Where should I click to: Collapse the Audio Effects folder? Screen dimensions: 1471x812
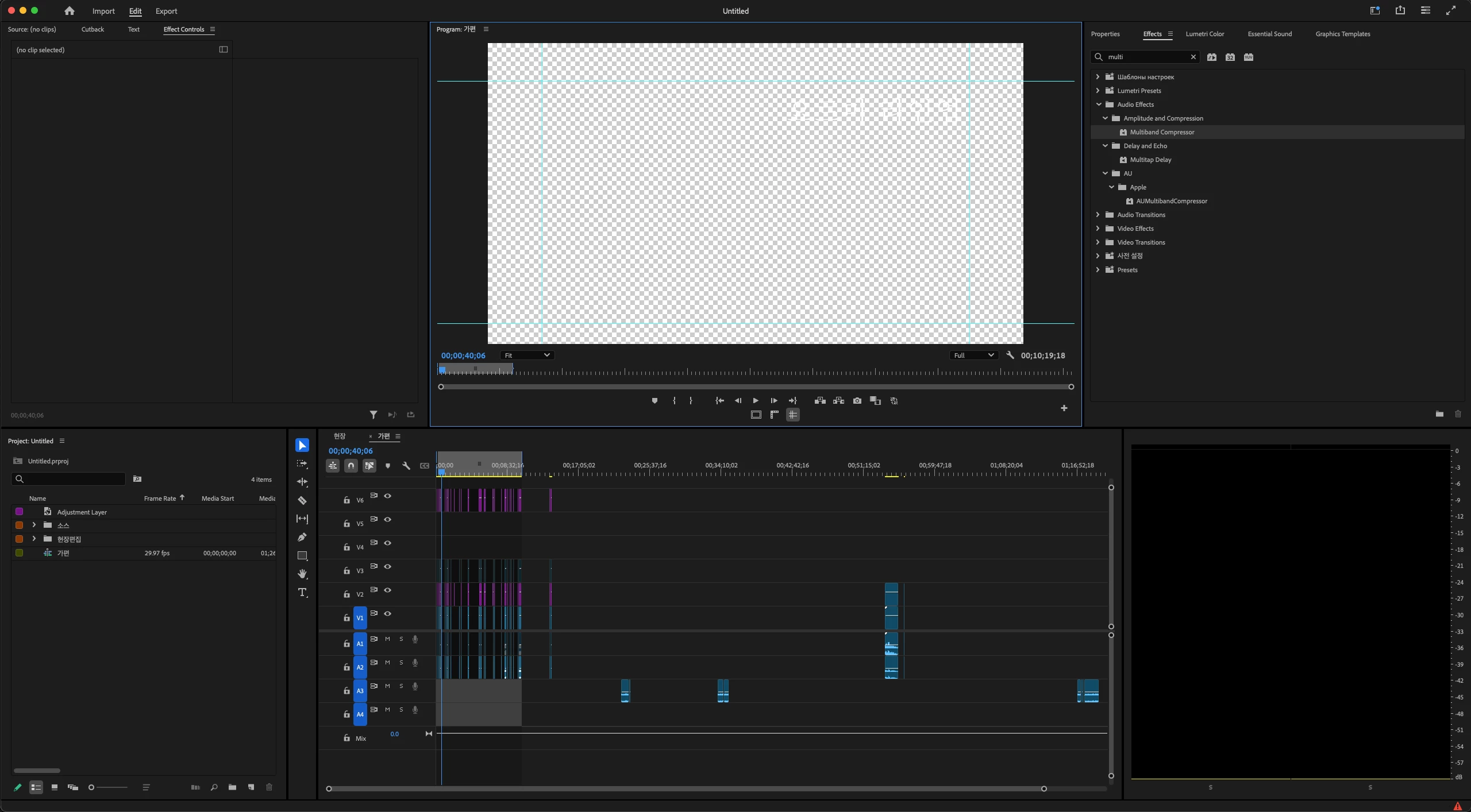point(1098,105)
